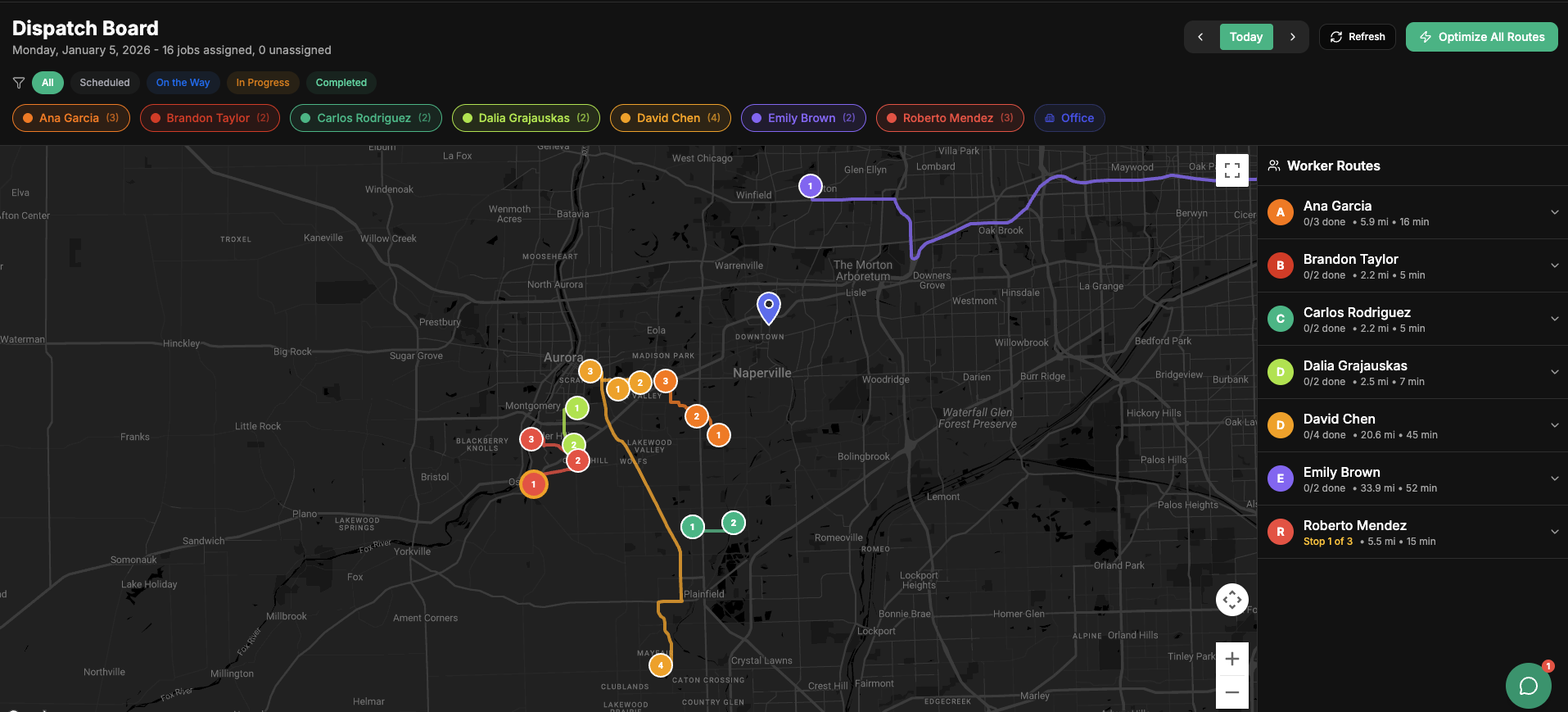Go to next day arrow
The image size is (1568, 712).
point(1292,37)
